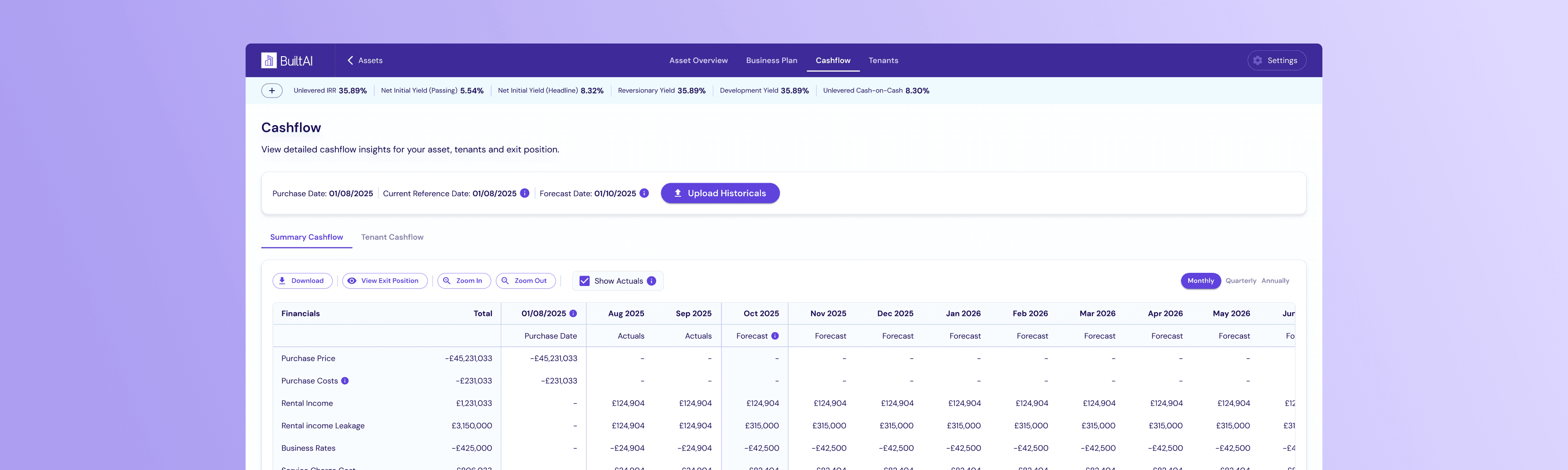Click the Nov 2025 column header
Image resolution: width=1568 pixels, height=470 pixels.
828,314
